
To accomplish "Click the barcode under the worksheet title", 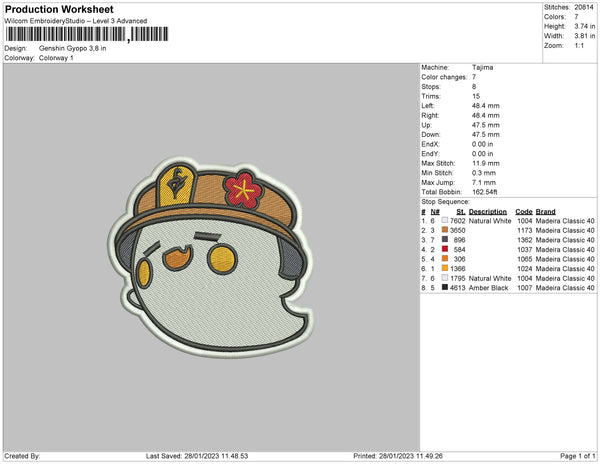I will [x=87, y=34].
